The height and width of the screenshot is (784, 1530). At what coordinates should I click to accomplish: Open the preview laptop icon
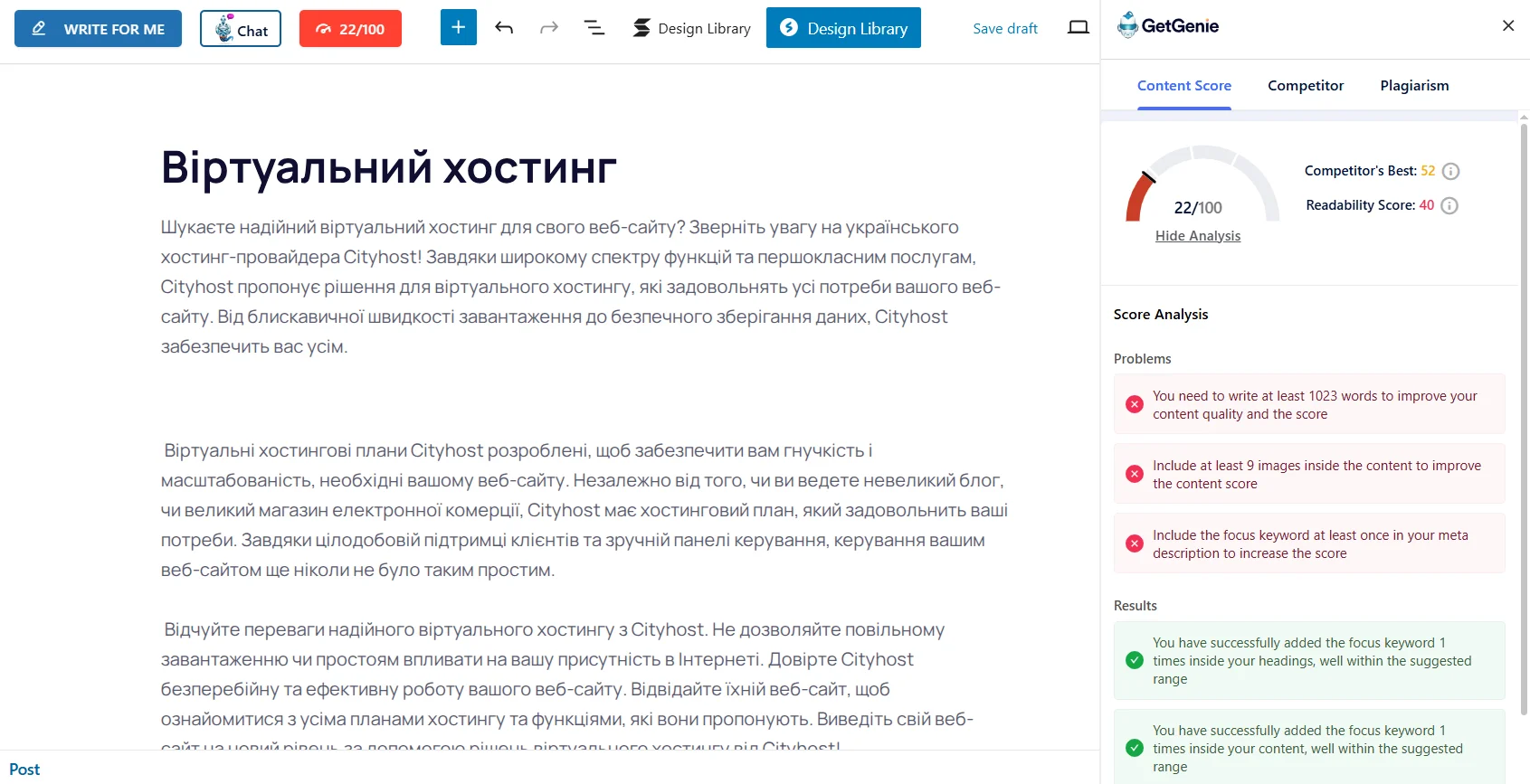coord(1079,28)
